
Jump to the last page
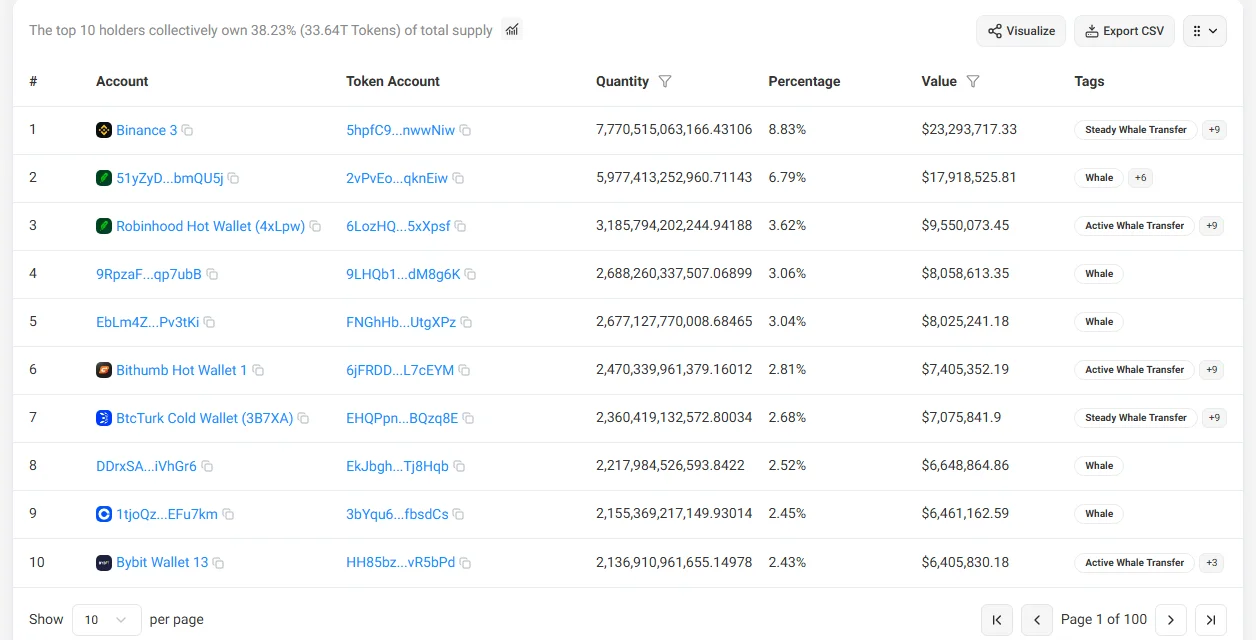point(1211,620)
